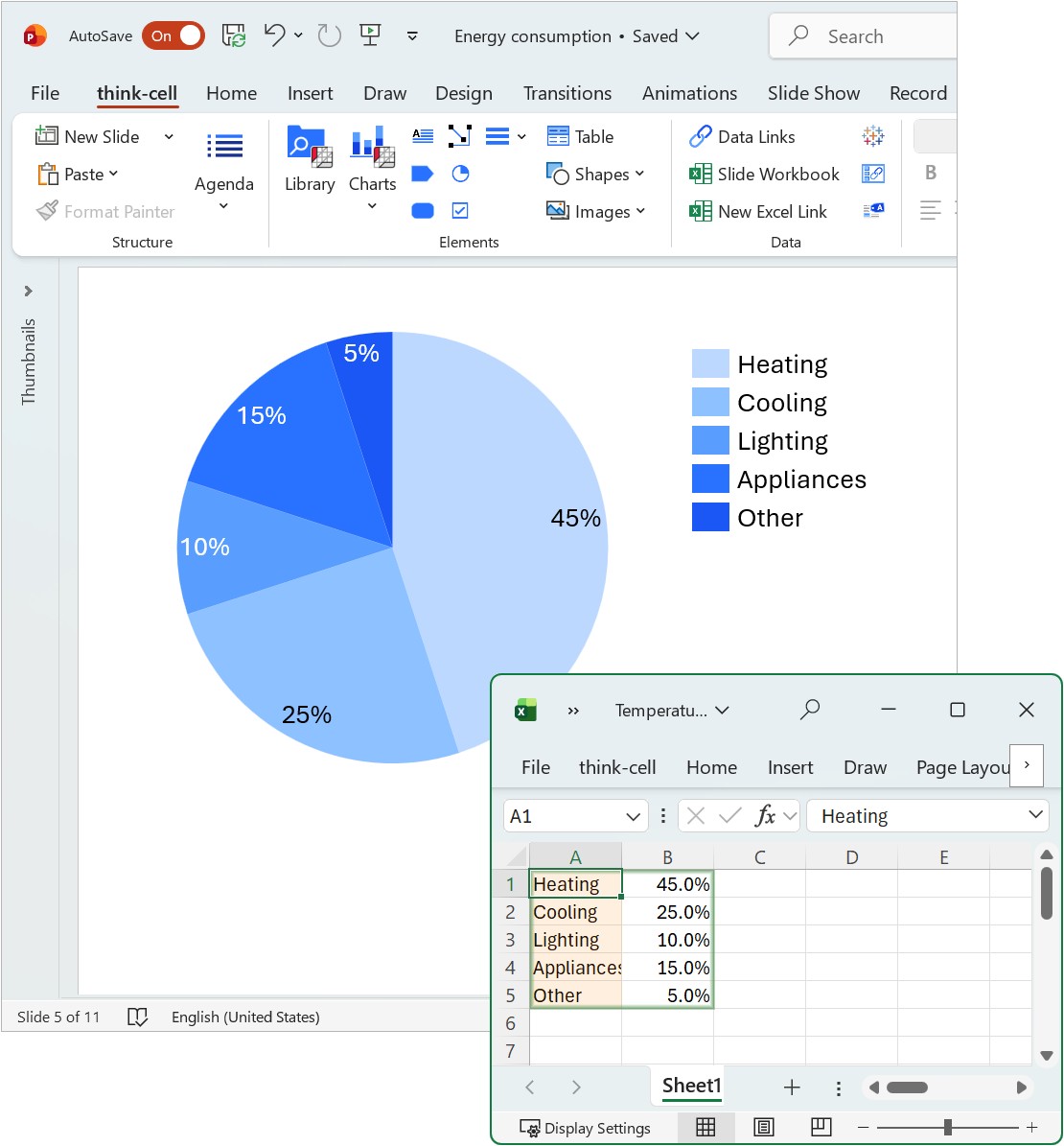This screenshot has height=1146, width=1064.
Task: Switch to Page Break Preview in Excel
Action: (821, 1127)
